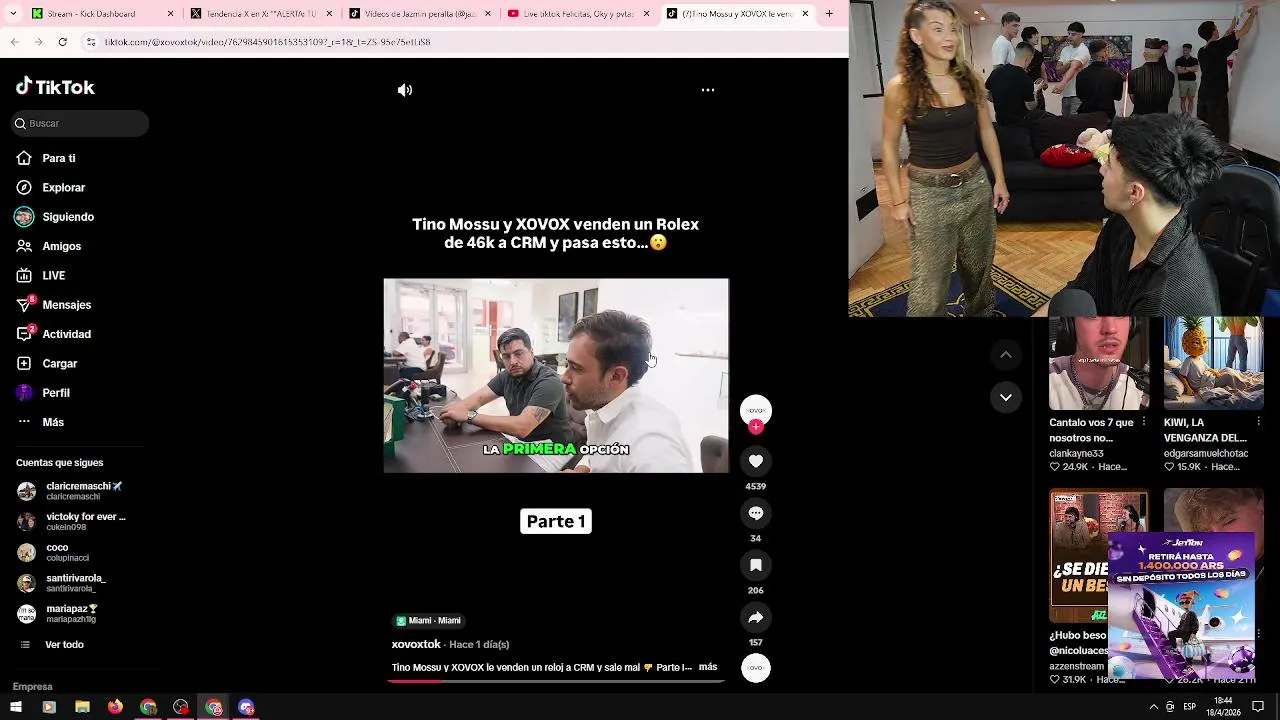Screen dimensions: 1280x720
Task: Go to the 'Para ti' feed
Action: [58, 158]
